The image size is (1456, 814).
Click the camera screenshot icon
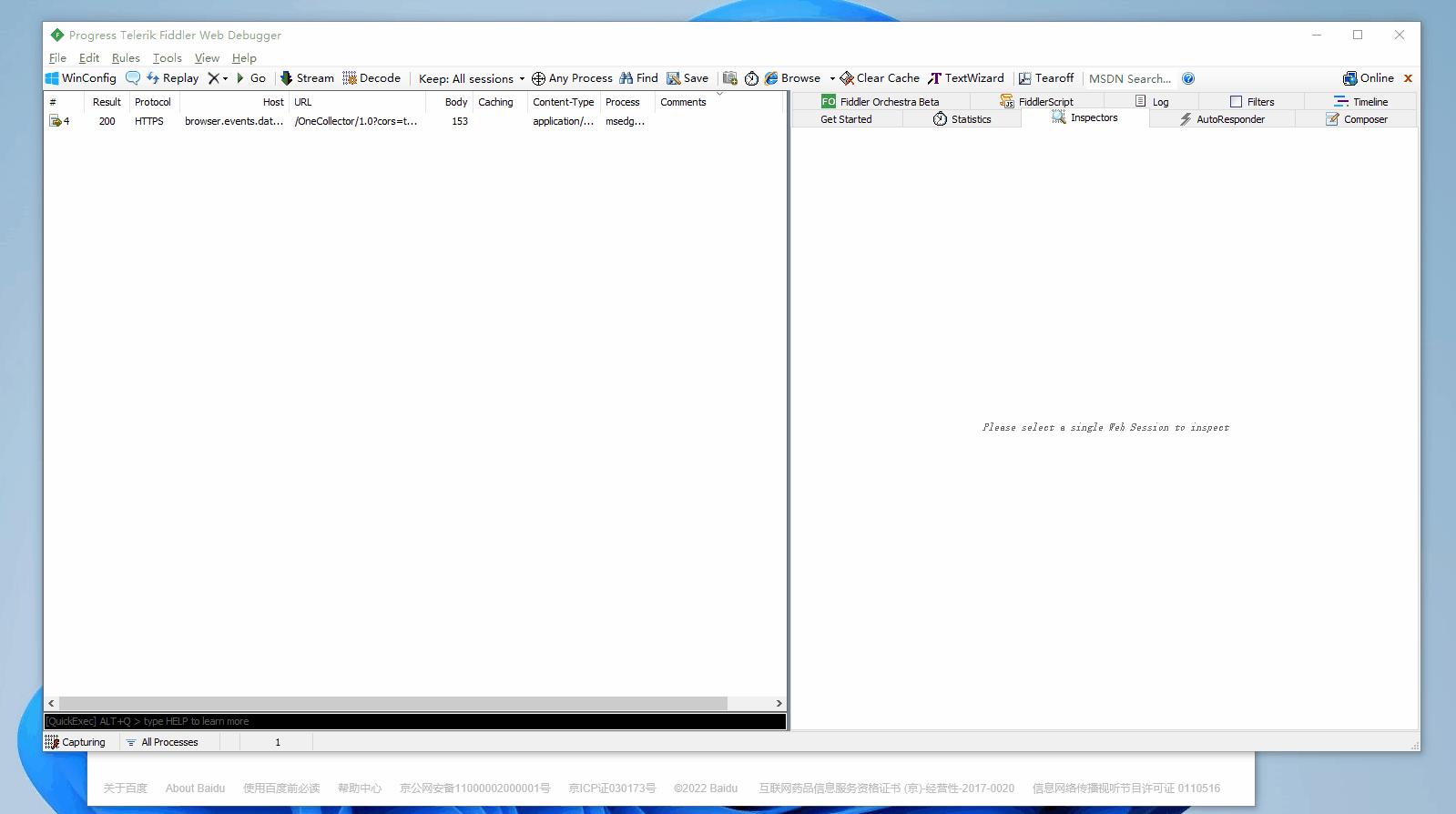pyautogui.click(x=730, y=78)
